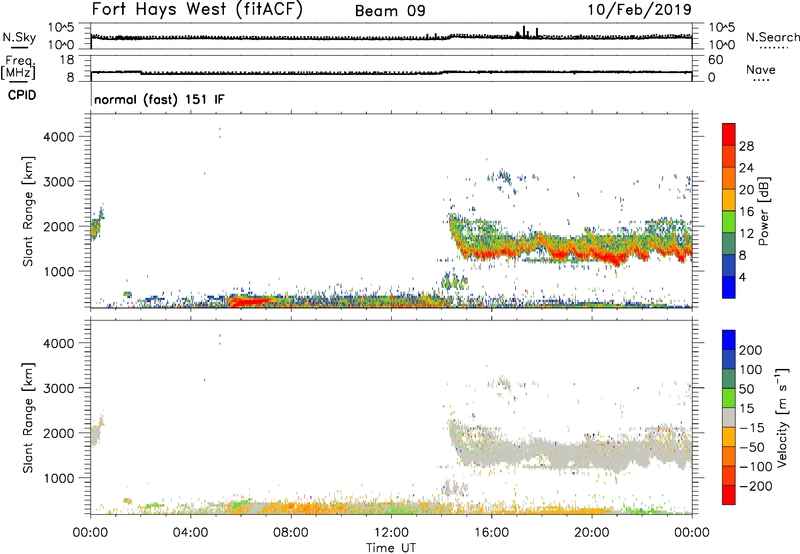Click the rightmost '00:00' time tick label
Image resolution: width=800 pixels, height=554 pixels.
(x=692, y=533)
